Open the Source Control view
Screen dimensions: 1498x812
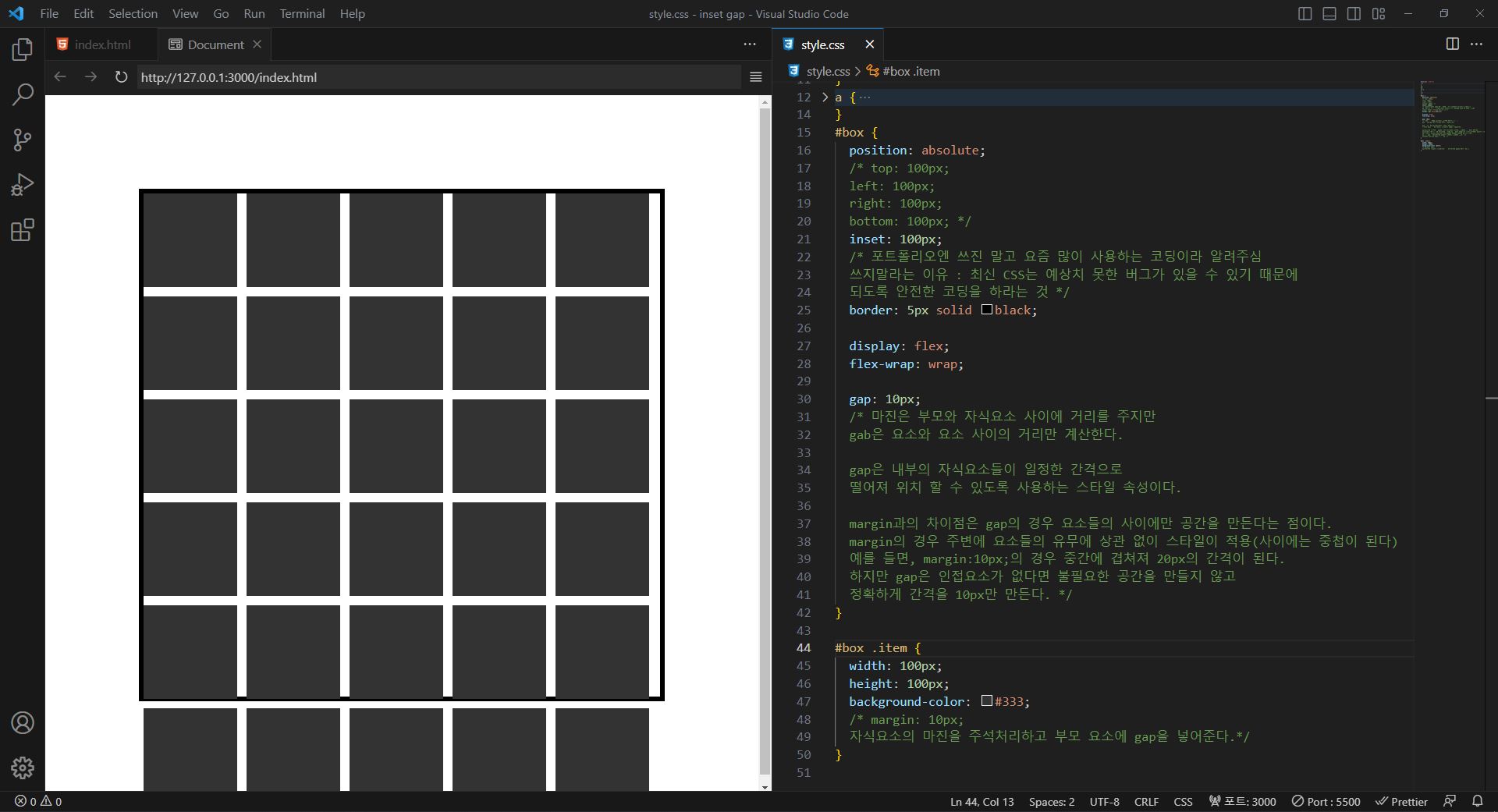[23, 140]
